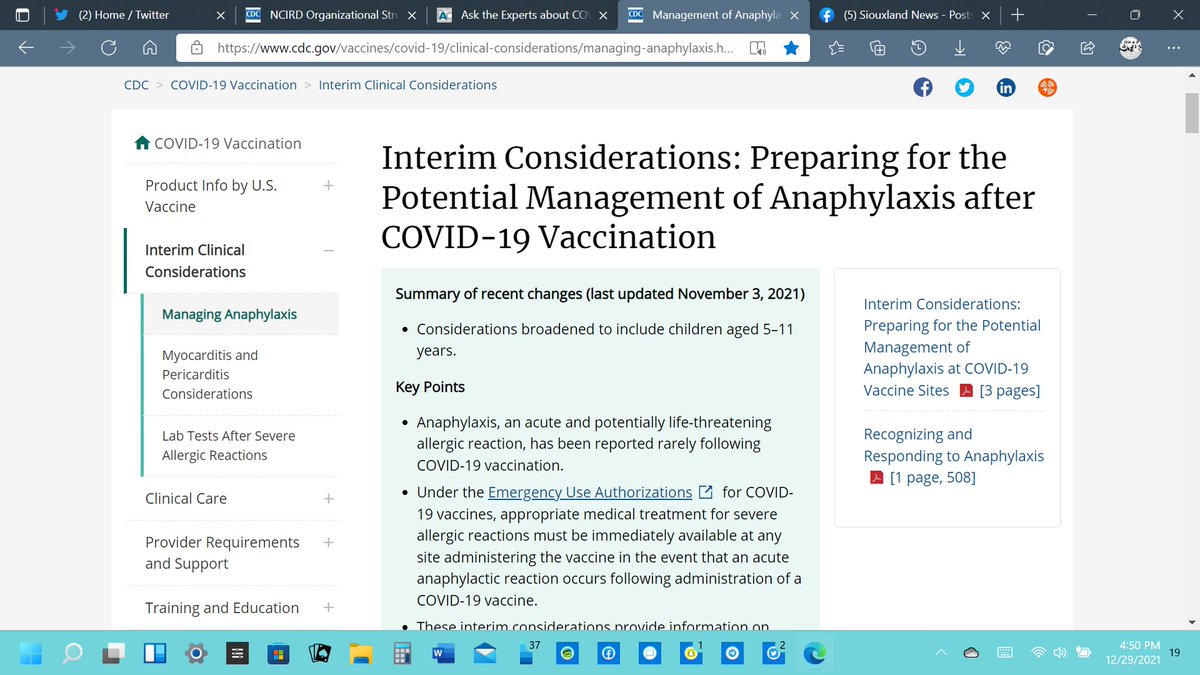This screenshot has height=675, width=1200.
Task: Open Immersive Reader read aloud icon
Action: [758, 47]
